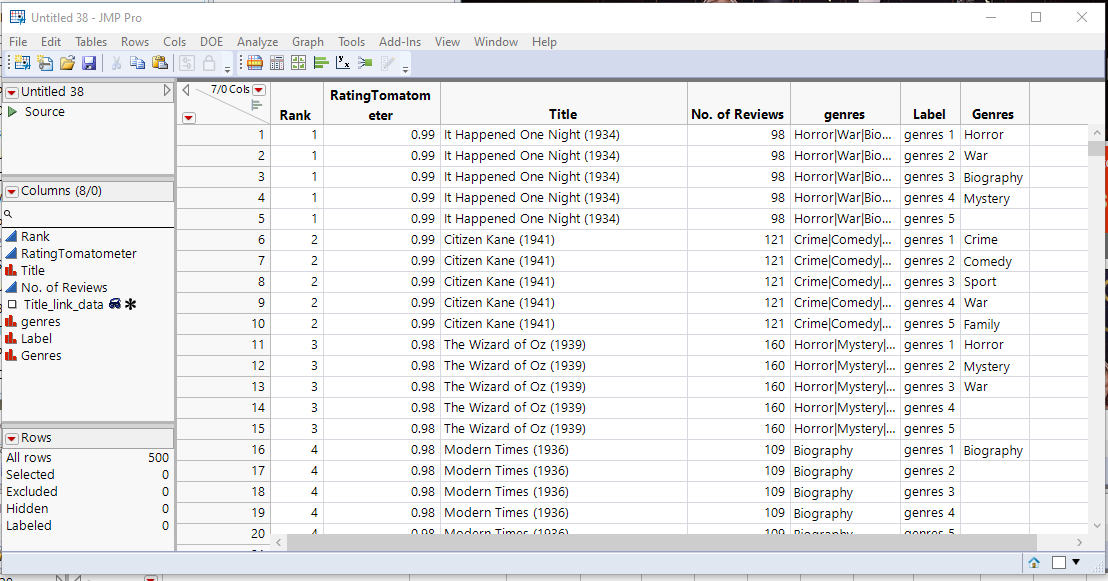Create a new data table from the toolbar

[x=23, y=62]
